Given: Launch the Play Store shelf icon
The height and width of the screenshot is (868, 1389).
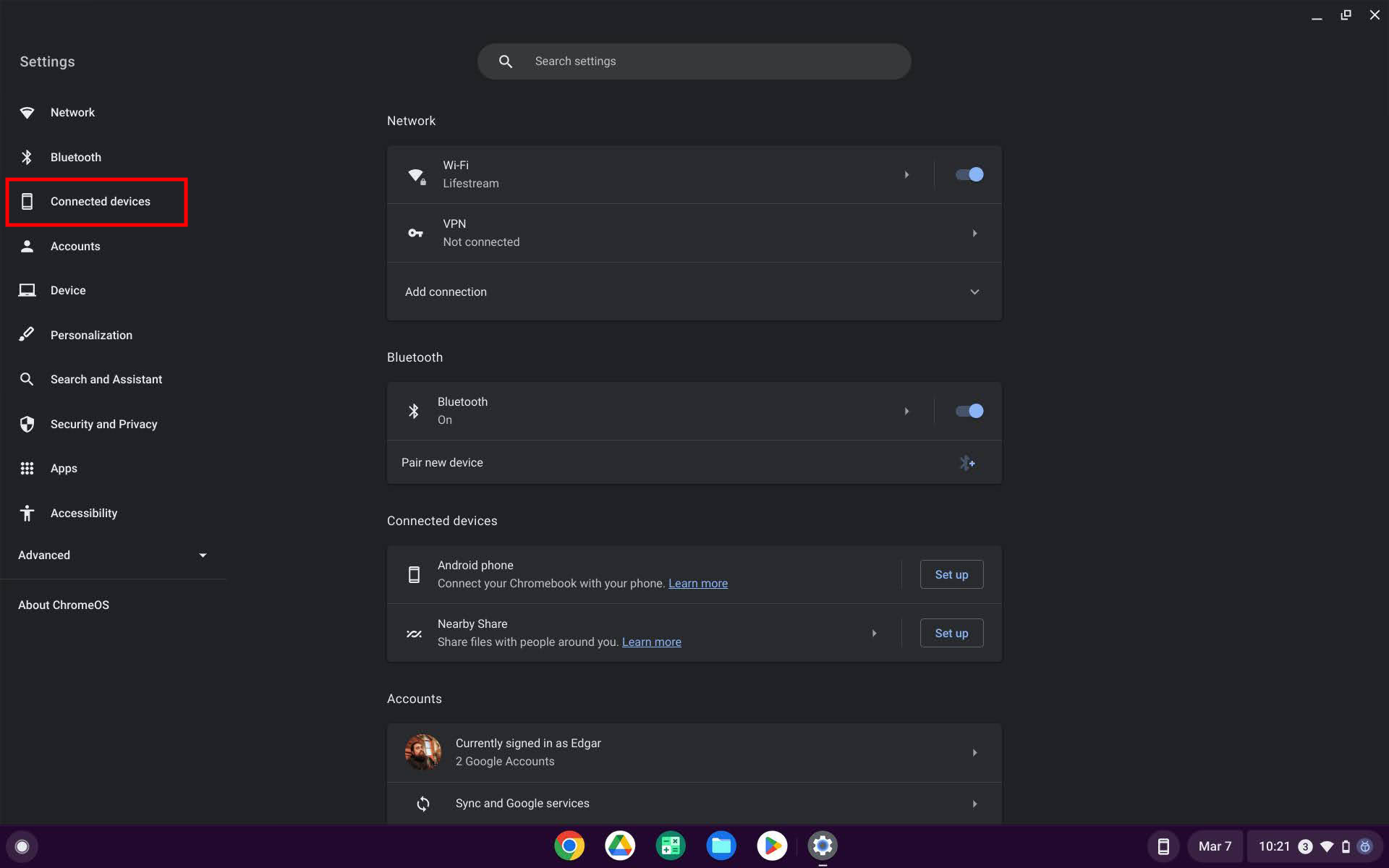Looking at the screenshot, I should coord(772,846).
